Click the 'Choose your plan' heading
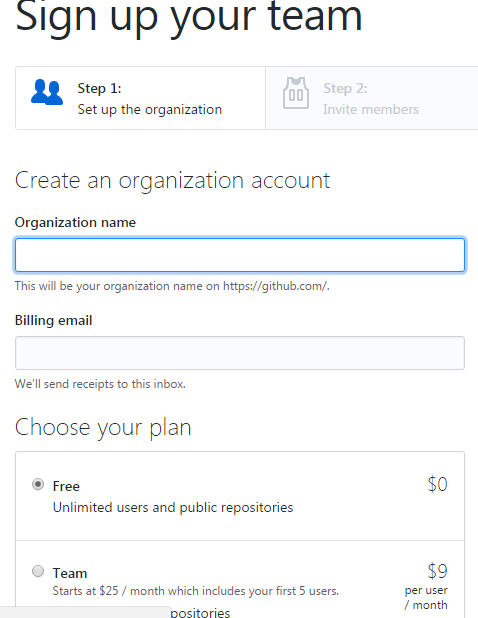Viewport: 478px width, 618px height. [x=103, y=428]
